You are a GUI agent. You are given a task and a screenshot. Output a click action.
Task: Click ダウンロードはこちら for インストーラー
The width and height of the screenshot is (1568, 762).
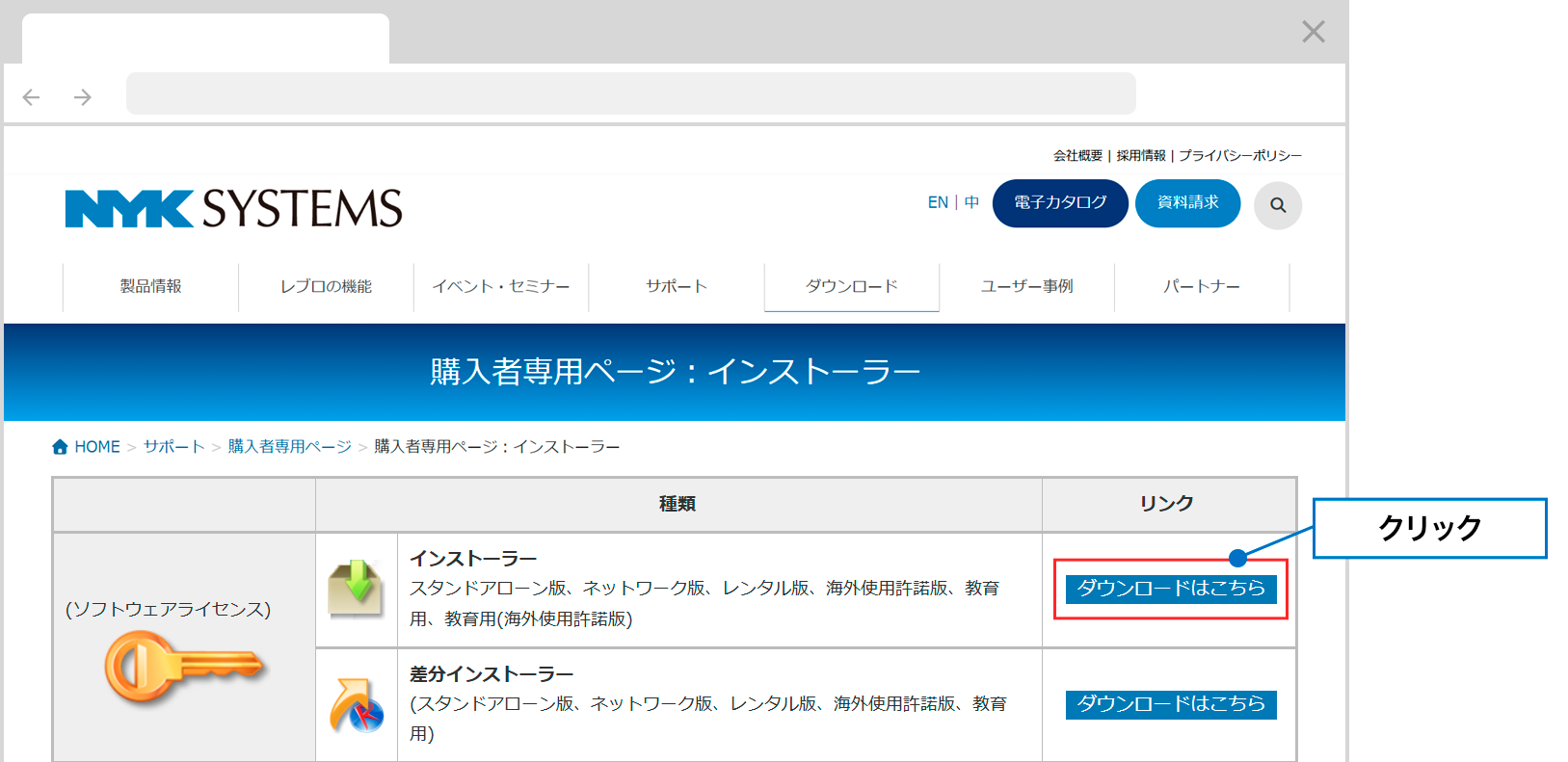coord(1171,589)
